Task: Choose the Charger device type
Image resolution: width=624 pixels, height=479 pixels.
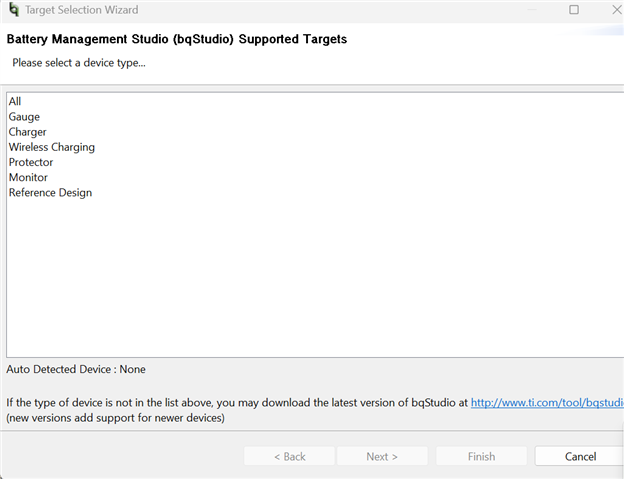Action: 27,132
